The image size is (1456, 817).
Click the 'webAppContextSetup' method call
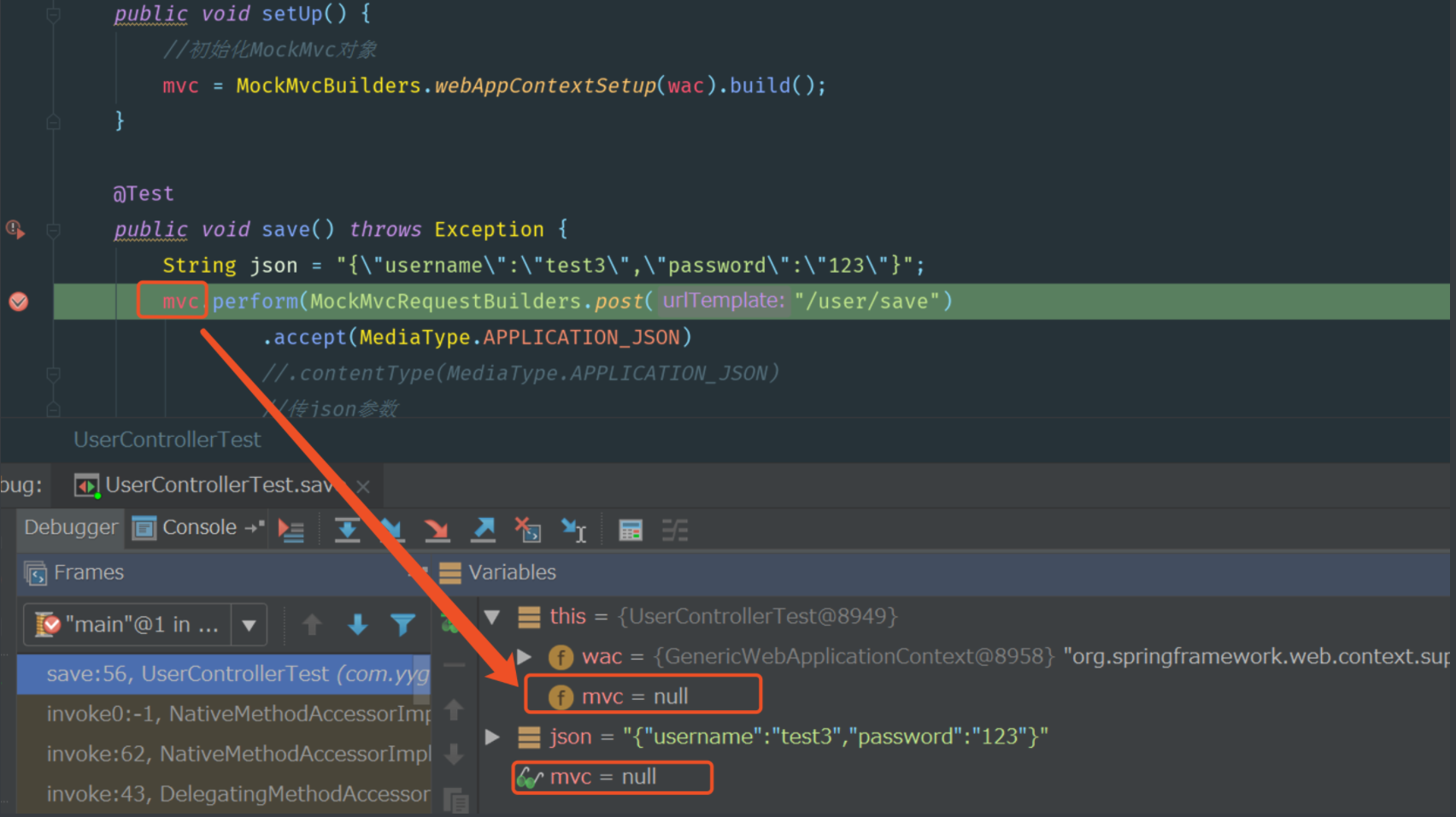pyautogui.click(x=545, y=85)
